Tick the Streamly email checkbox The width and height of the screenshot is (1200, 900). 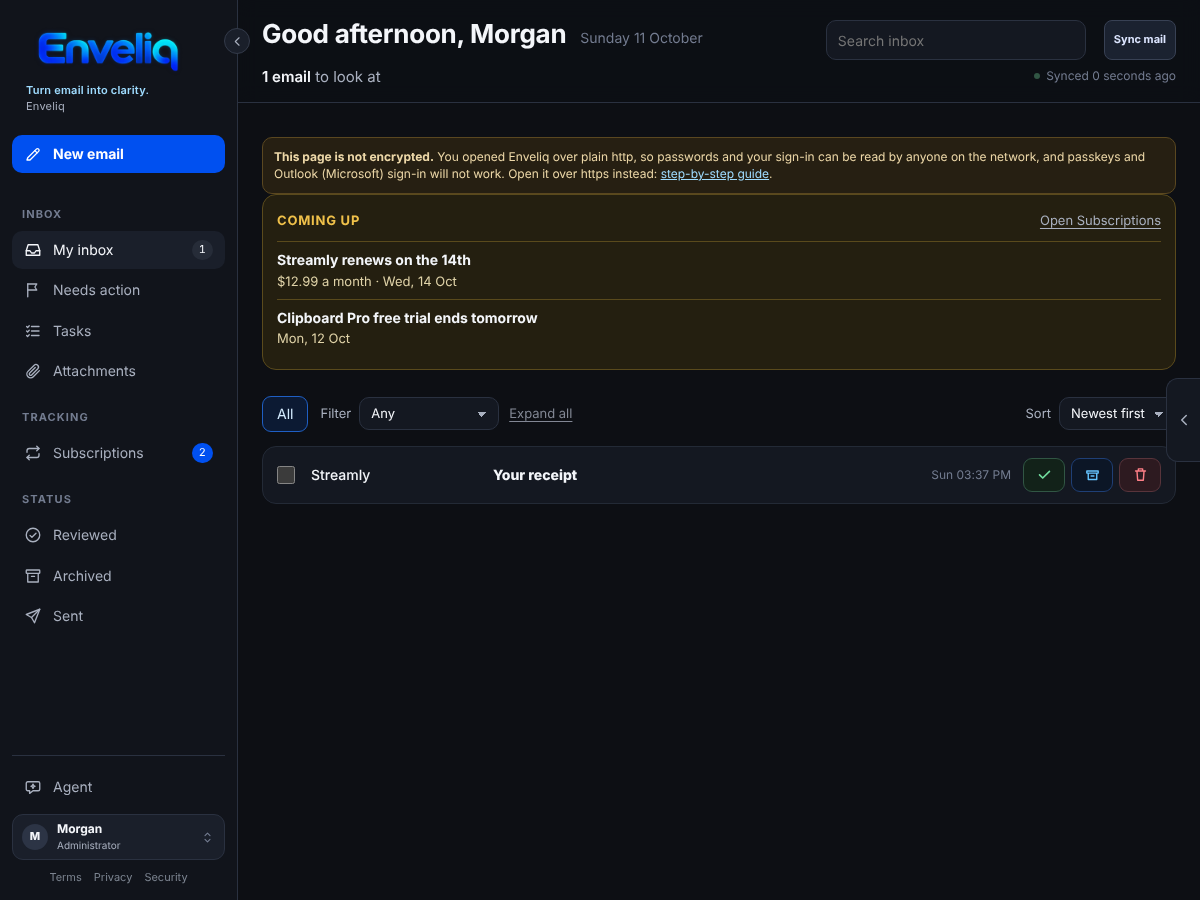pos(286,475)
